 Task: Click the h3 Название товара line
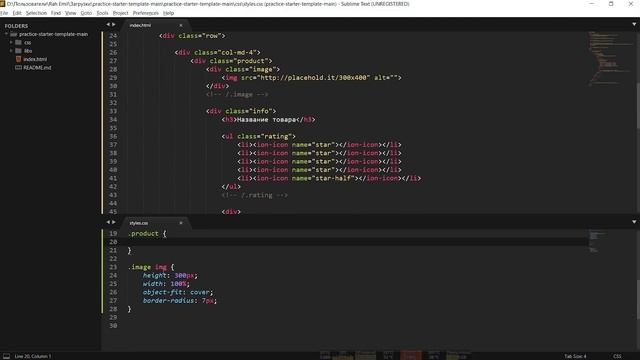[x=268, y=120]
